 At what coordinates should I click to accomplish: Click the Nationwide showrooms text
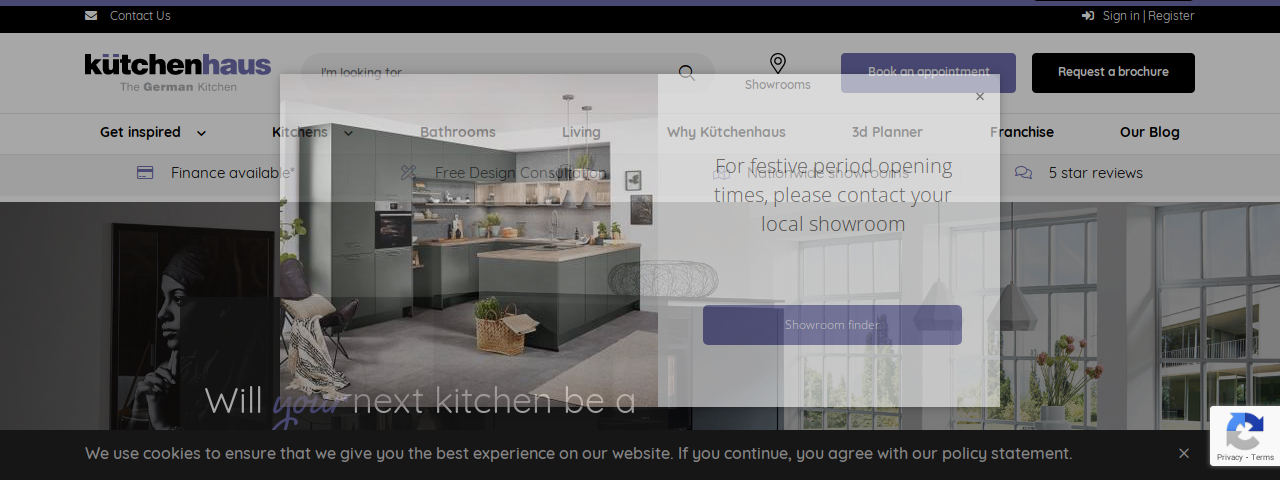click(x=828, y=173)
